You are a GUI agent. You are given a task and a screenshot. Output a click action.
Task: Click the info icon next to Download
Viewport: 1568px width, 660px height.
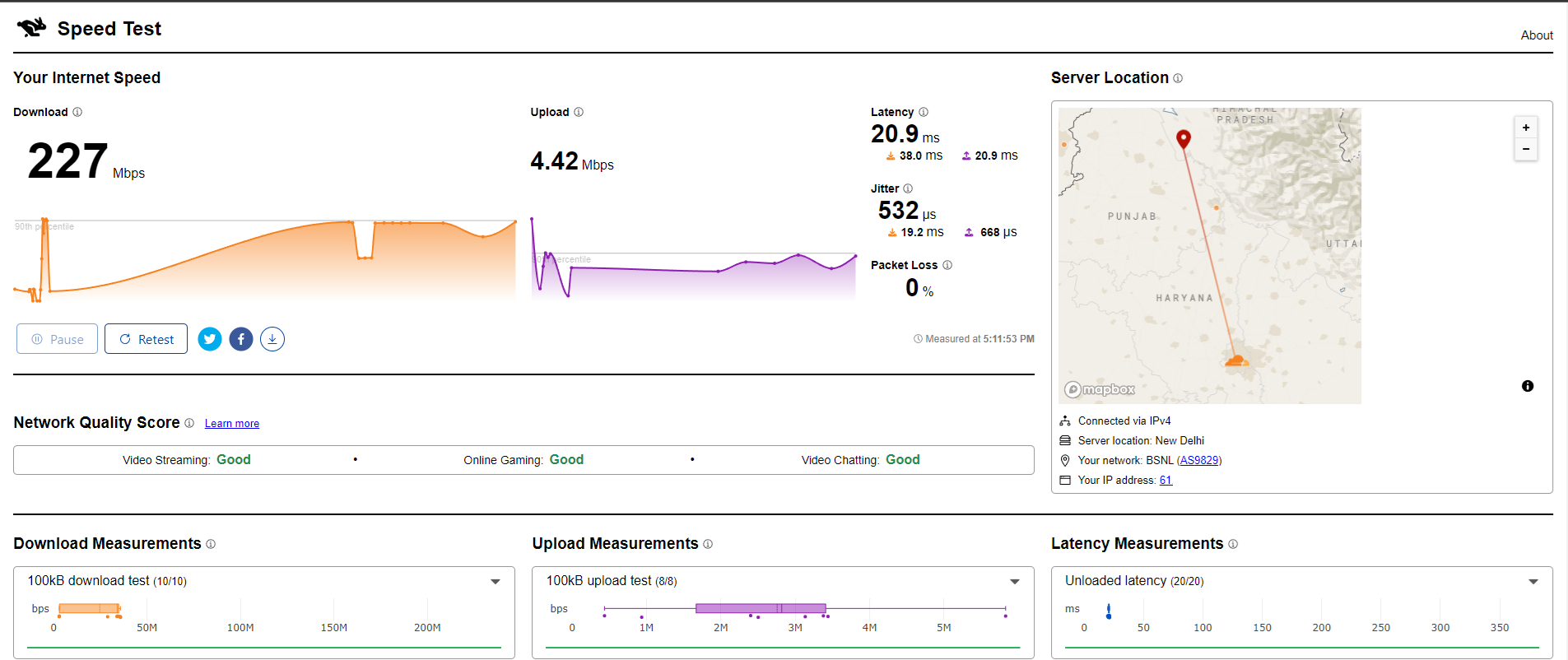pos(77,112)
